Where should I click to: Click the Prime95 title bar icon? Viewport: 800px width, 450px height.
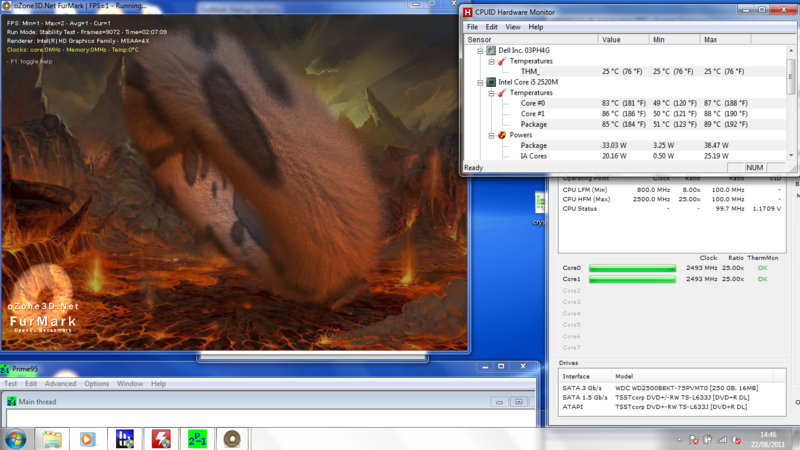pyautogui.click(x=5, y=369)
